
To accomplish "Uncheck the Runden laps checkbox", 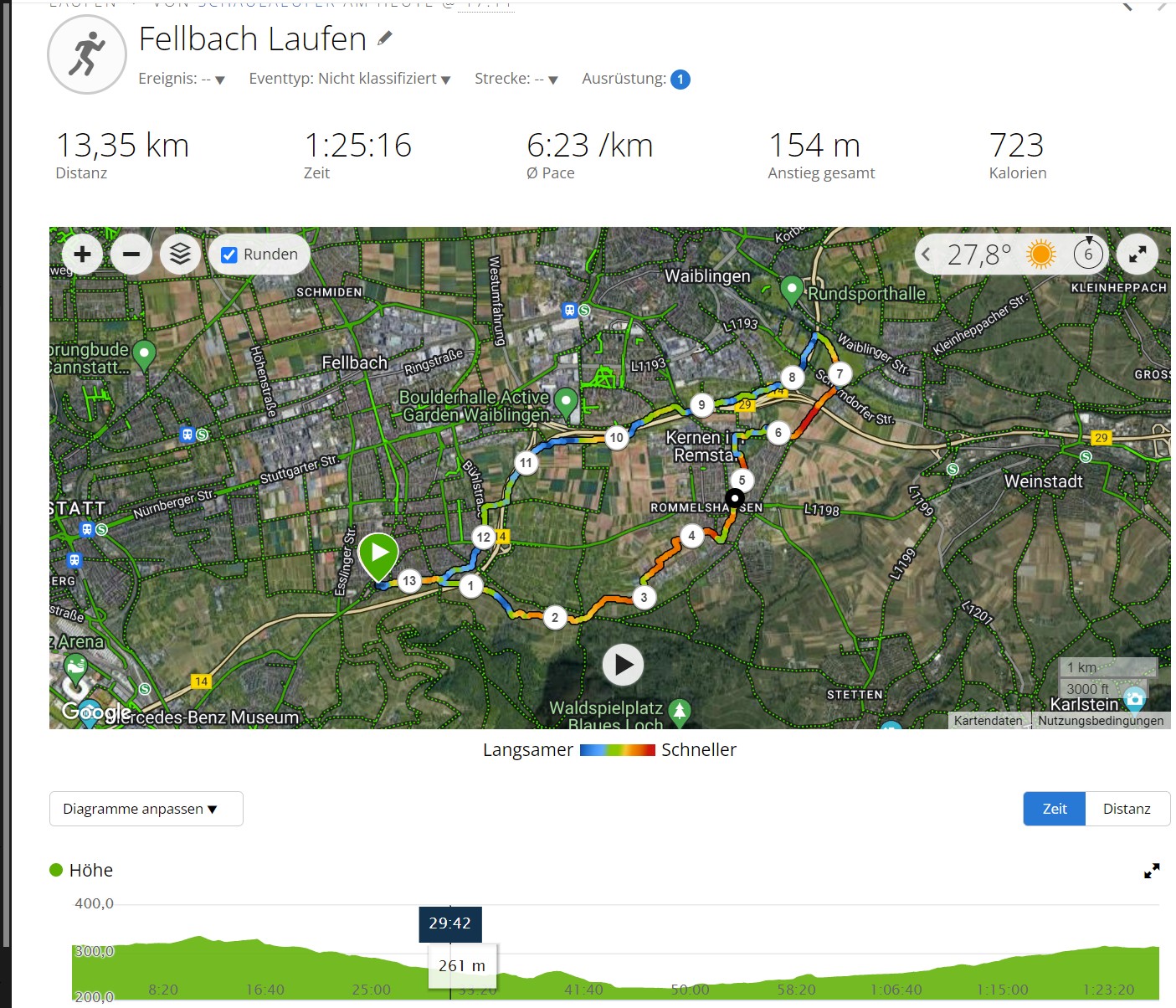I will click(229, 255).
